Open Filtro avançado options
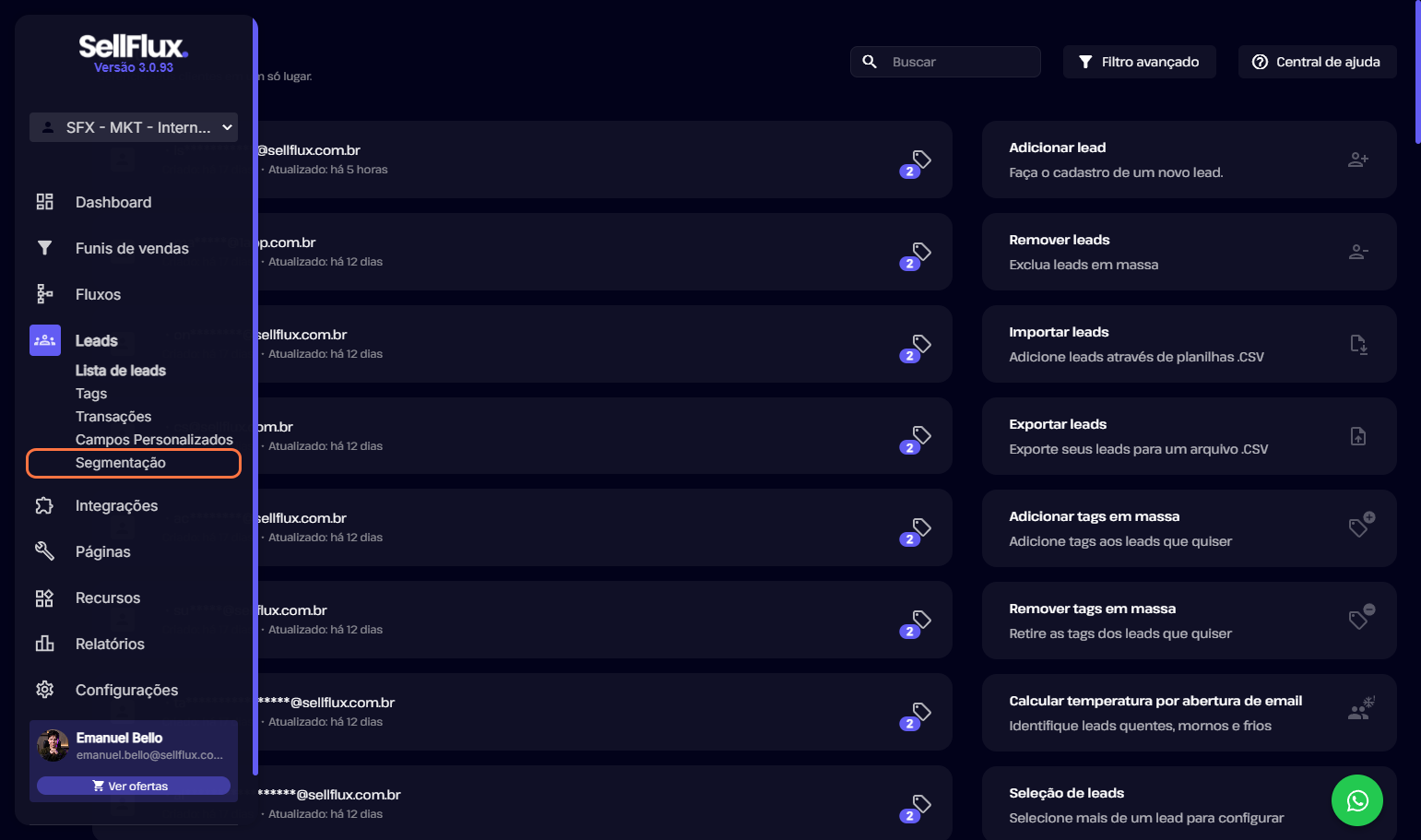Screen dimensions: 1421x840 [x=1139, y=62]
